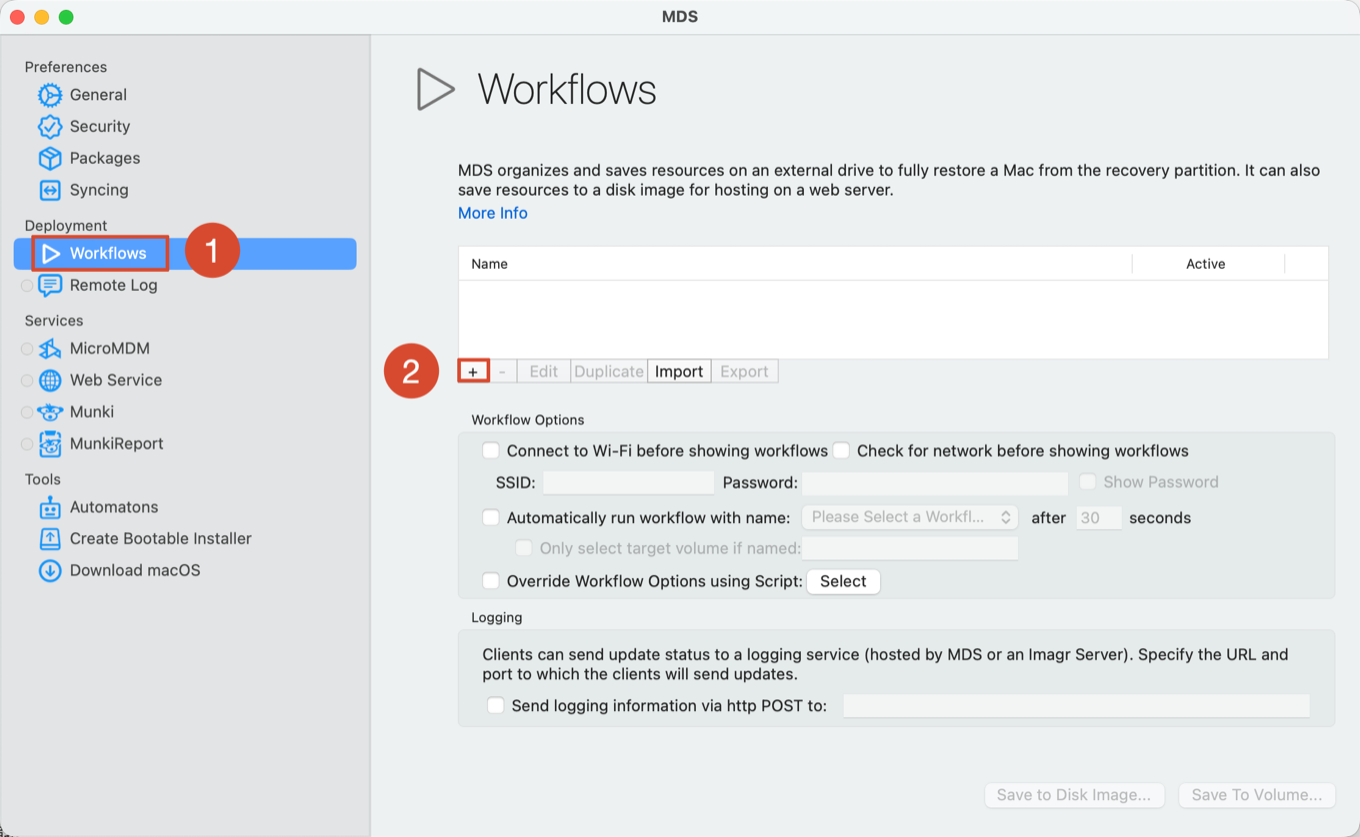Click the logging URL input field
The height and width of the screenshot is (837, 1360).
pyautogui.click(x=1076, y=706)
